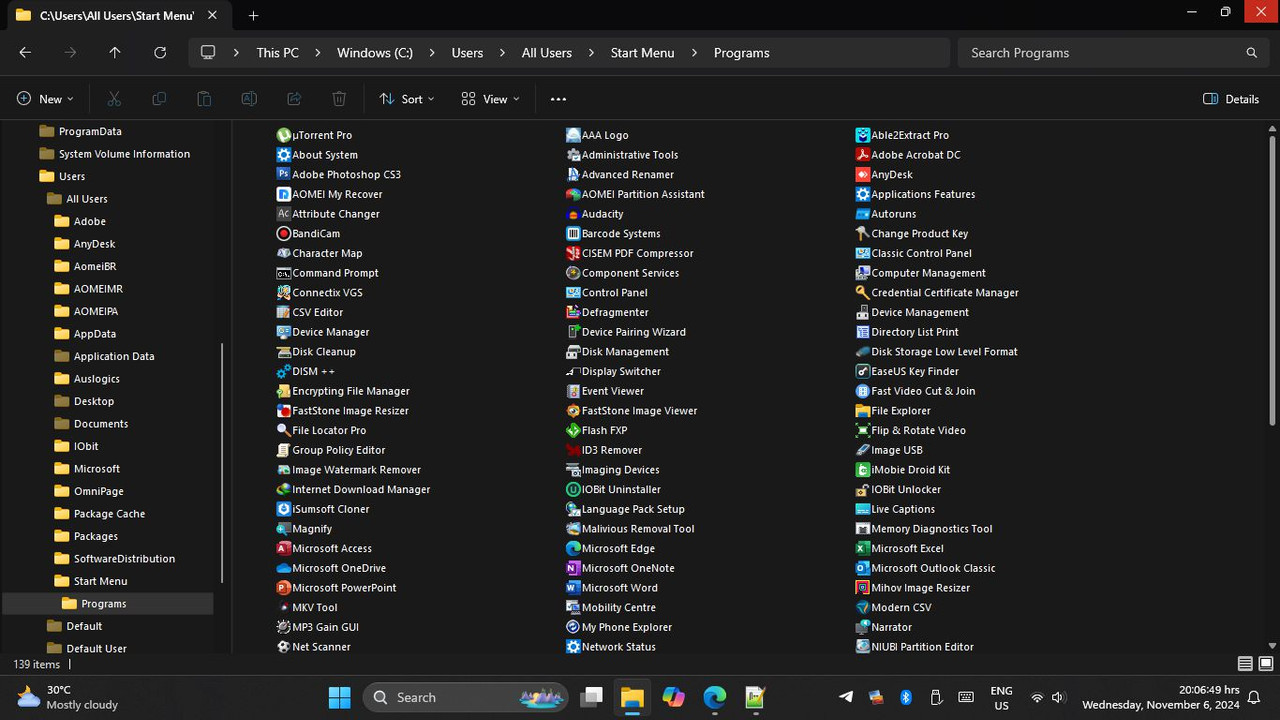Click the taskbar Search box

point(465,697)
